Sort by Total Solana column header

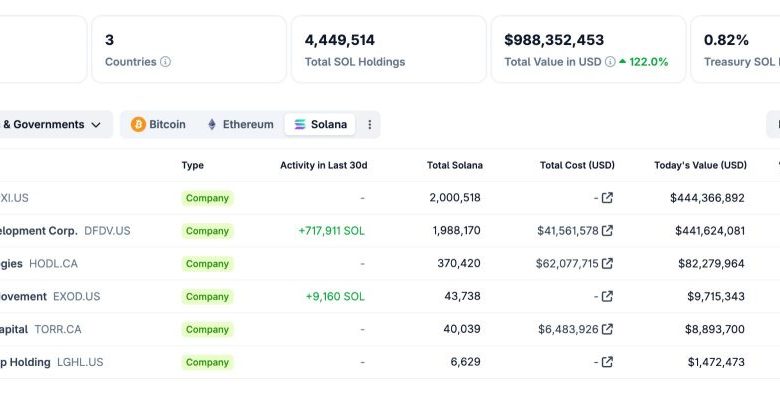click(455, 166)
